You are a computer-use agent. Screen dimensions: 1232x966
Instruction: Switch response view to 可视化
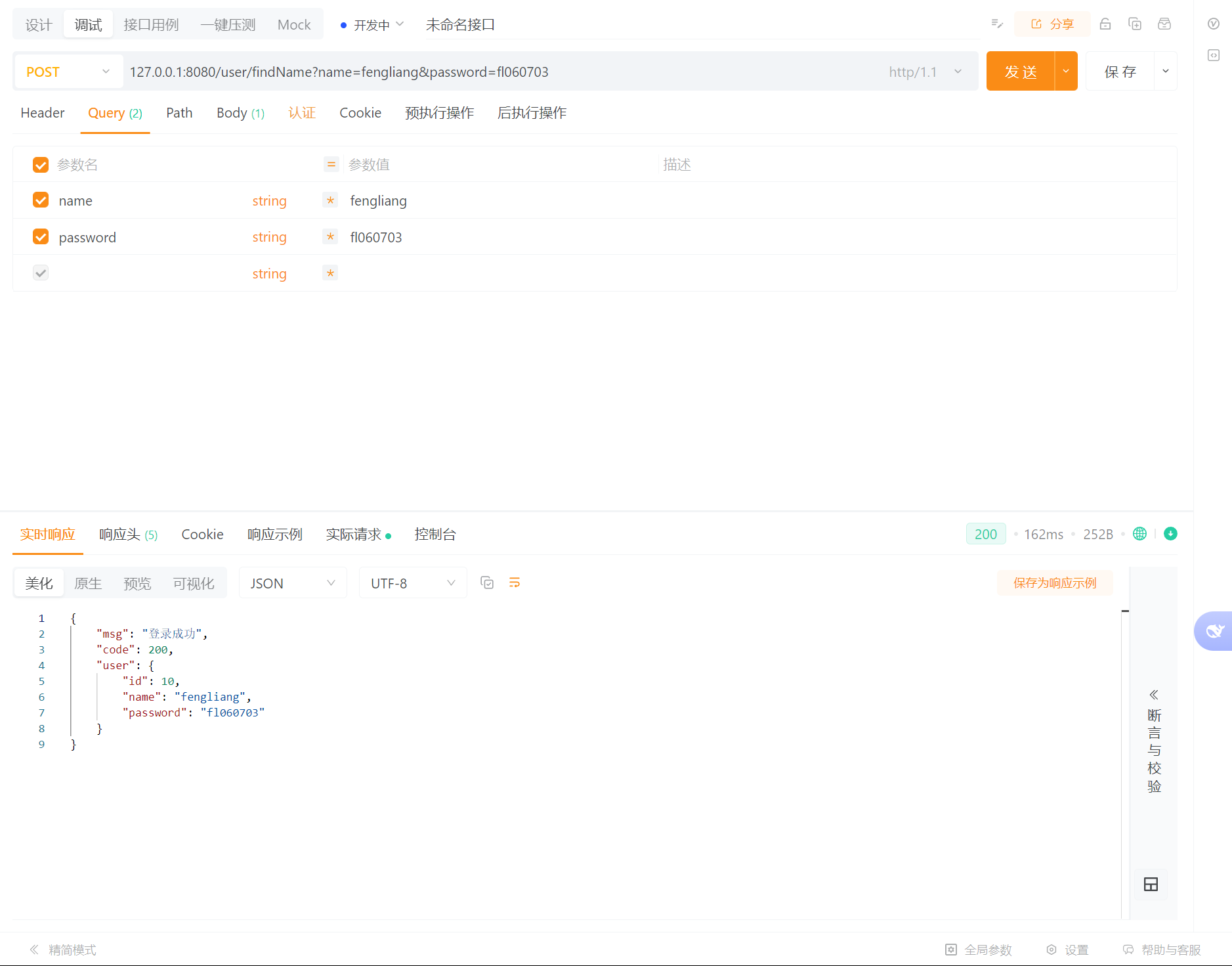point(193,583)
